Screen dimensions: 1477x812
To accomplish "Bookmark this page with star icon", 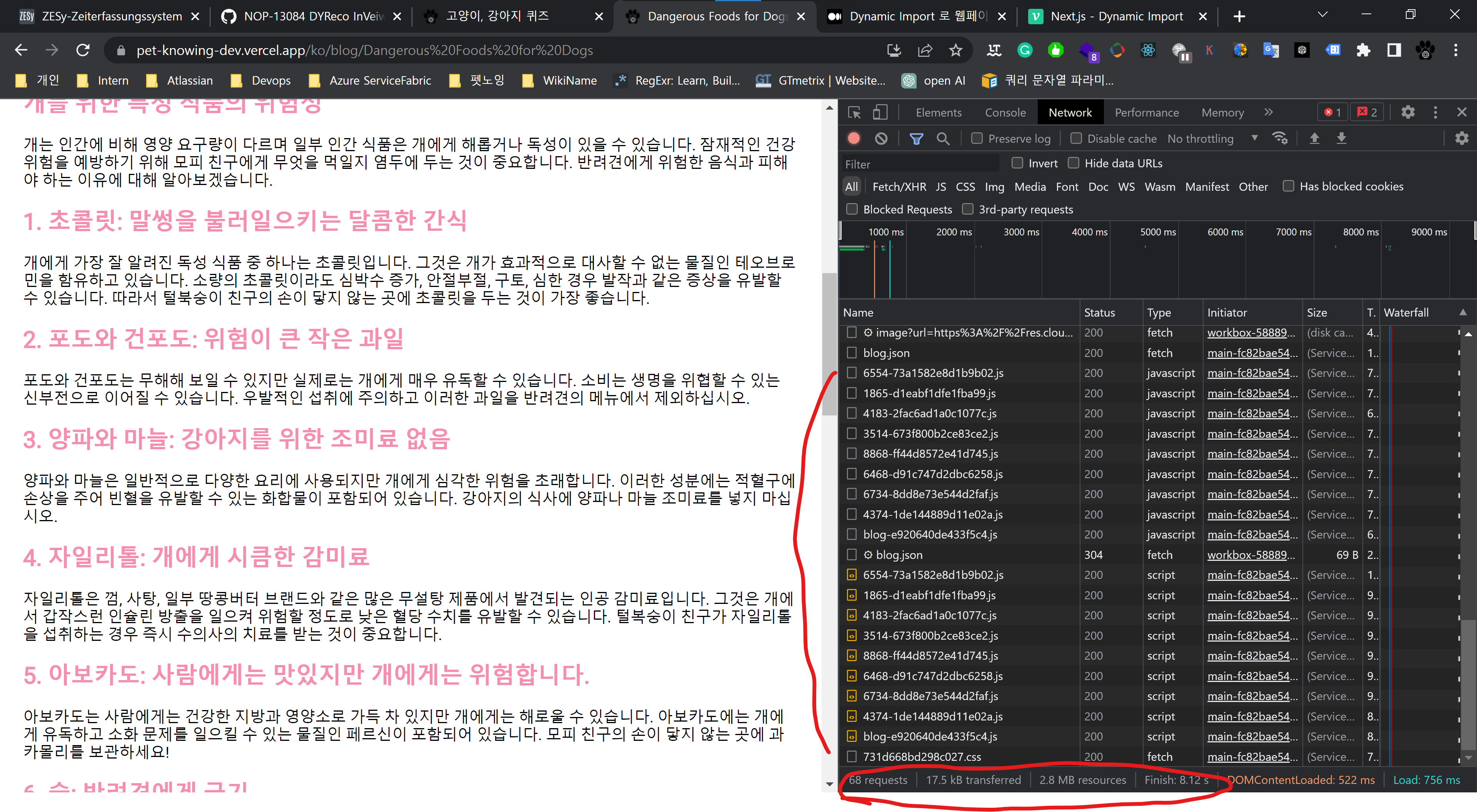I will (x=956, y=50).
